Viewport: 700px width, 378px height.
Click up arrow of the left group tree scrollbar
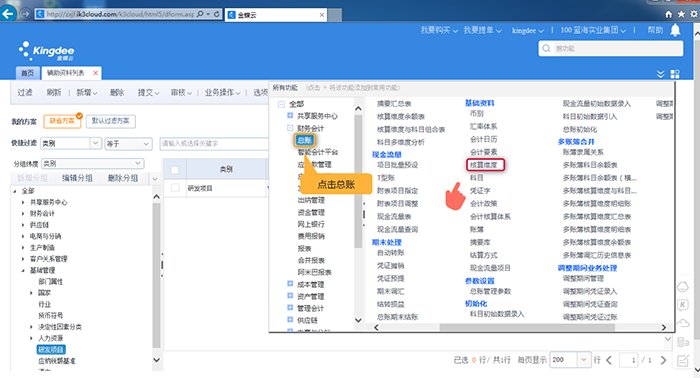coord(156,196)
